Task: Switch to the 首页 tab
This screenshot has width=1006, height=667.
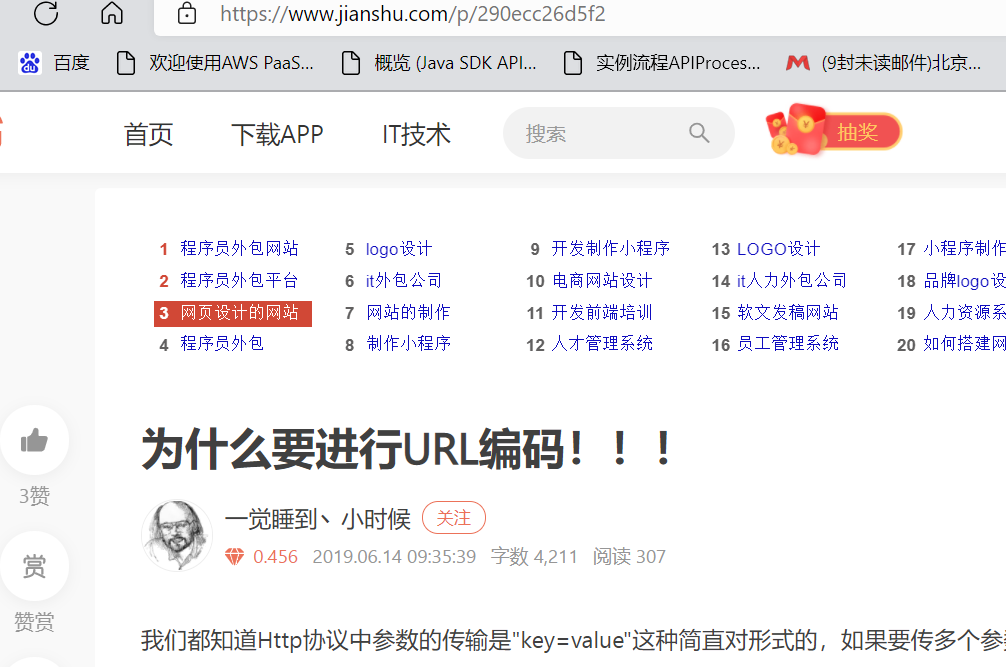Action: (148, 133)
